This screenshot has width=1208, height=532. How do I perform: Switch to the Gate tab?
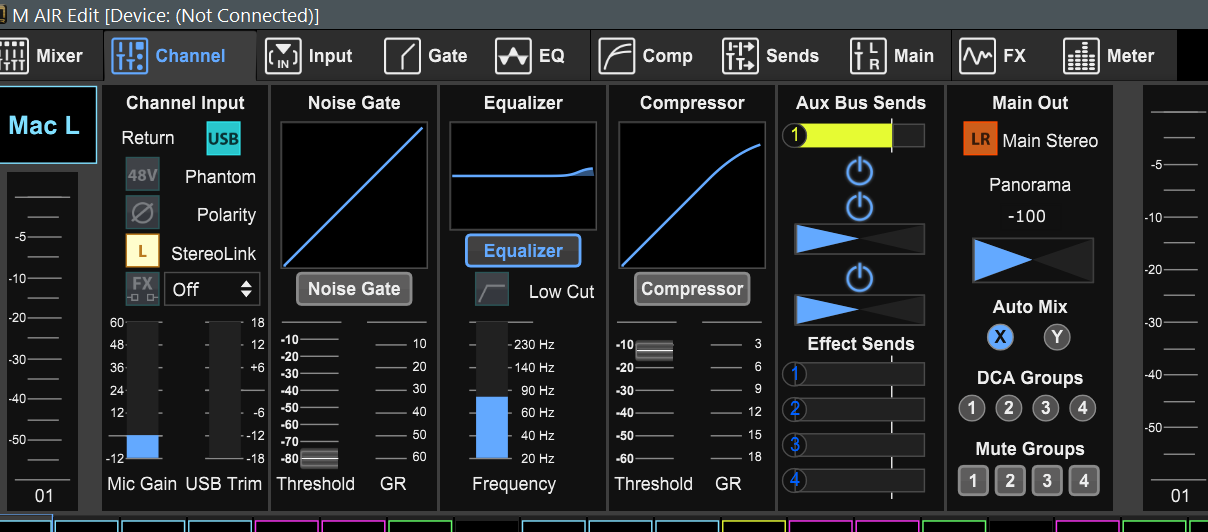(426, 56)
